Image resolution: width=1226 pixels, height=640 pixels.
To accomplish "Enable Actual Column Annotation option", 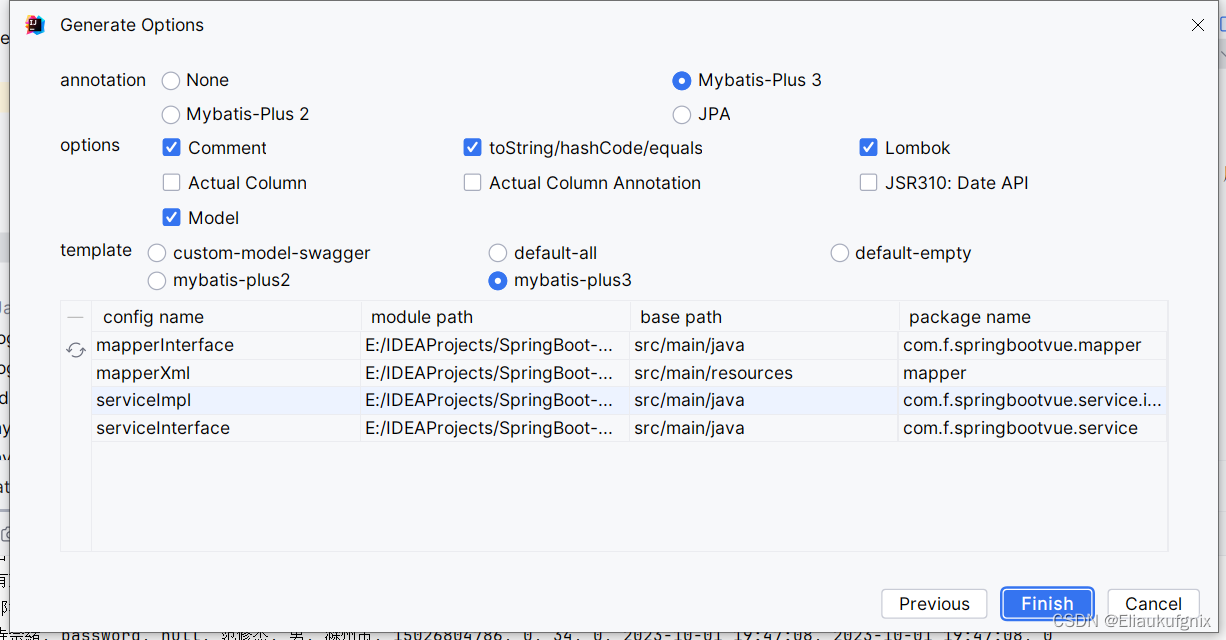I will tap(473, 183).
